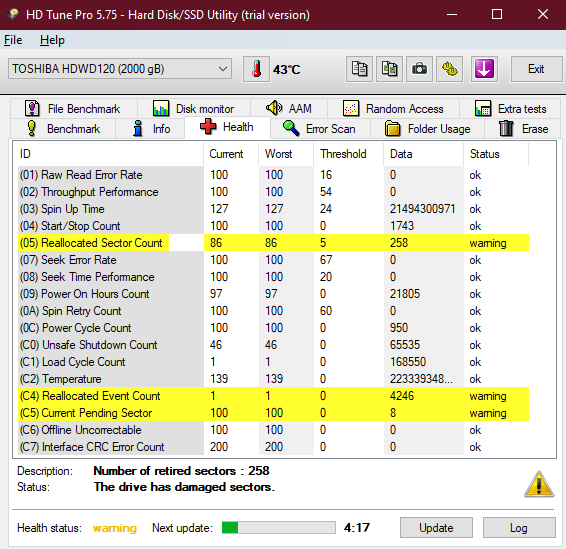
Task: Click data value 4246 in Reallocated Event row
Action: click(x=402, y=396)
